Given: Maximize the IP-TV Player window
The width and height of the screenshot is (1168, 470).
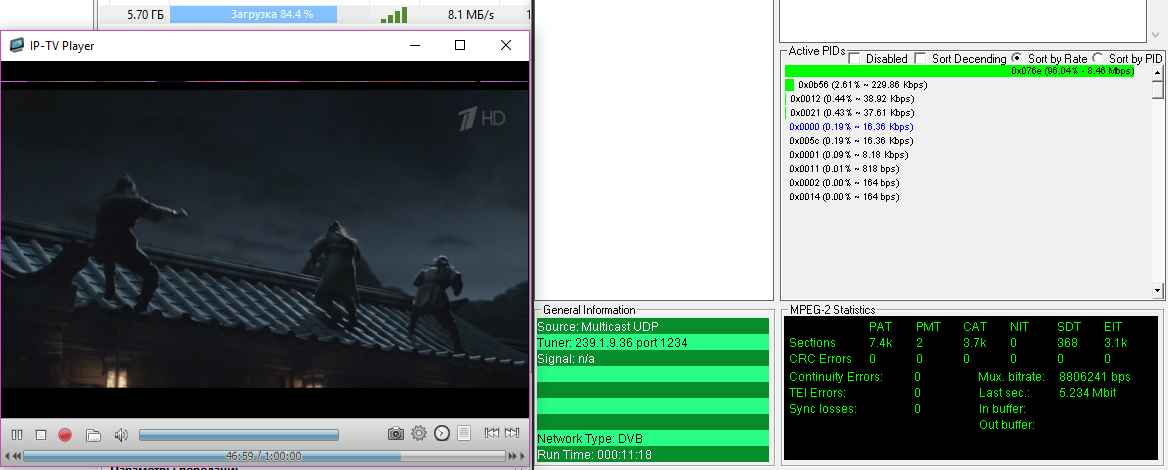Looking at the screenshot, I should 460,45.
